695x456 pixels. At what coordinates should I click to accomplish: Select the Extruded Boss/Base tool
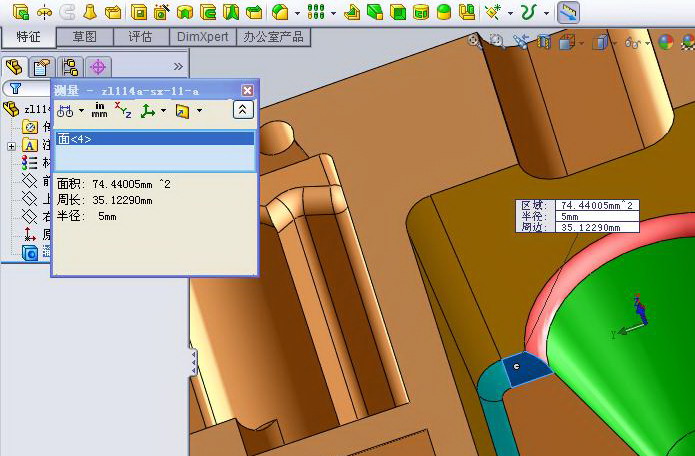pyautogui.click(x=21, y=12)
